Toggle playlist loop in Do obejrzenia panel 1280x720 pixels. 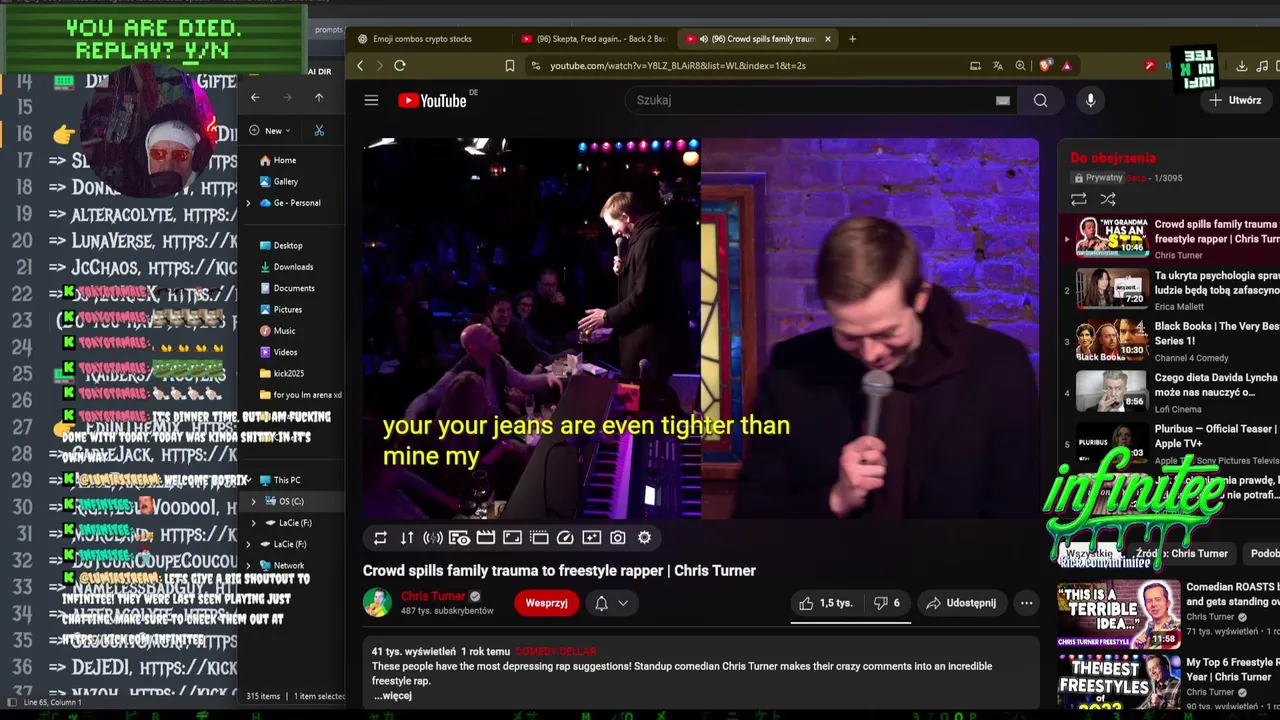tap(1078, 200)
